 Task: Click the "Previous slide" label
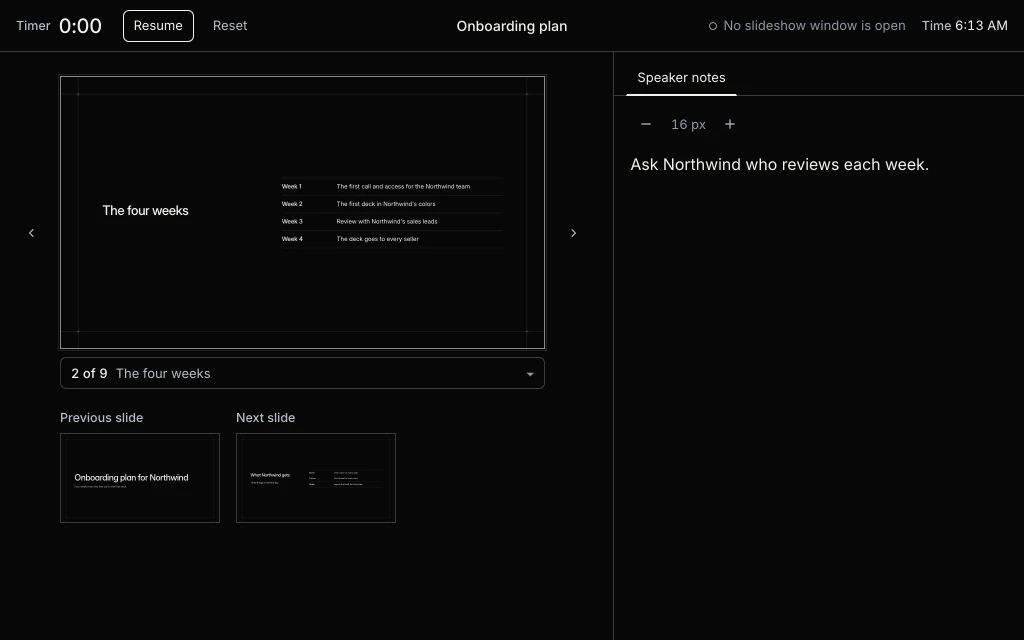pos(101,418)
